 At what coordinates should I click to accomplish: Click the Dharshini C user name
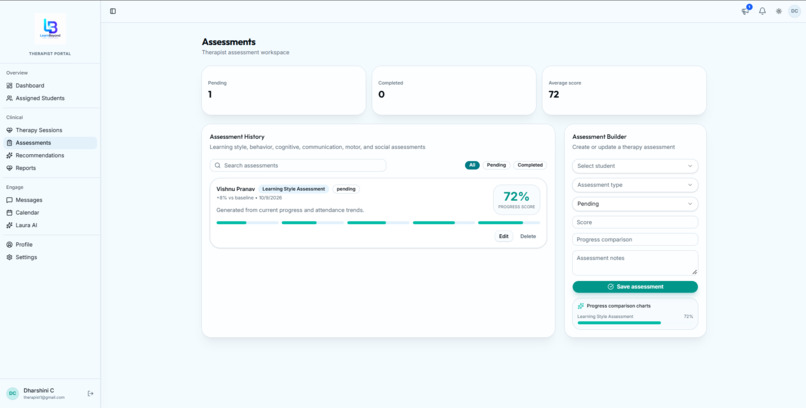click(39, 391)
